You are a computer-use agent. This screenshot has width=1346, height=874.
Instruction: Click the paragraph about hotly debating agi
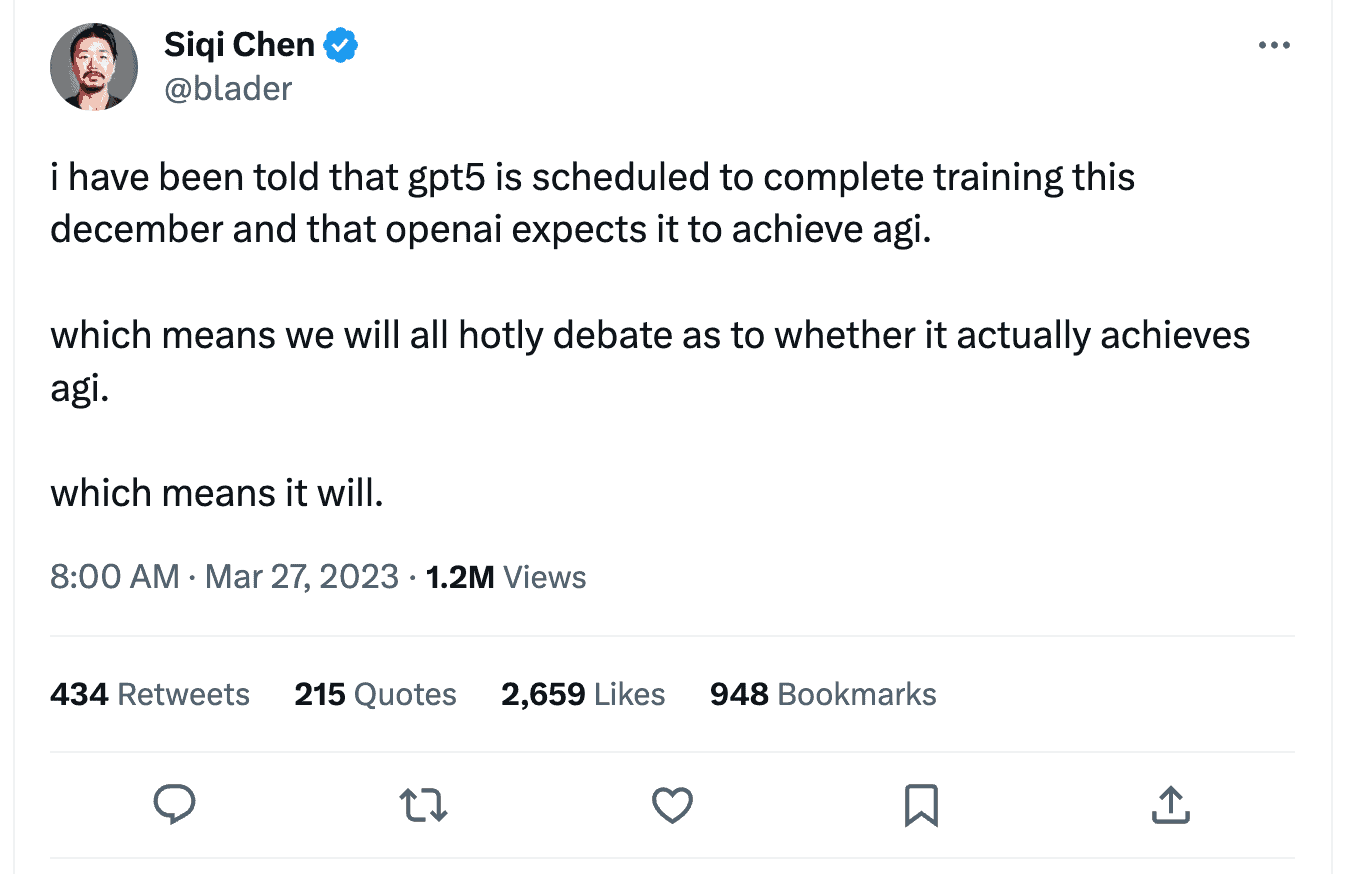click(x=650, y=360)
